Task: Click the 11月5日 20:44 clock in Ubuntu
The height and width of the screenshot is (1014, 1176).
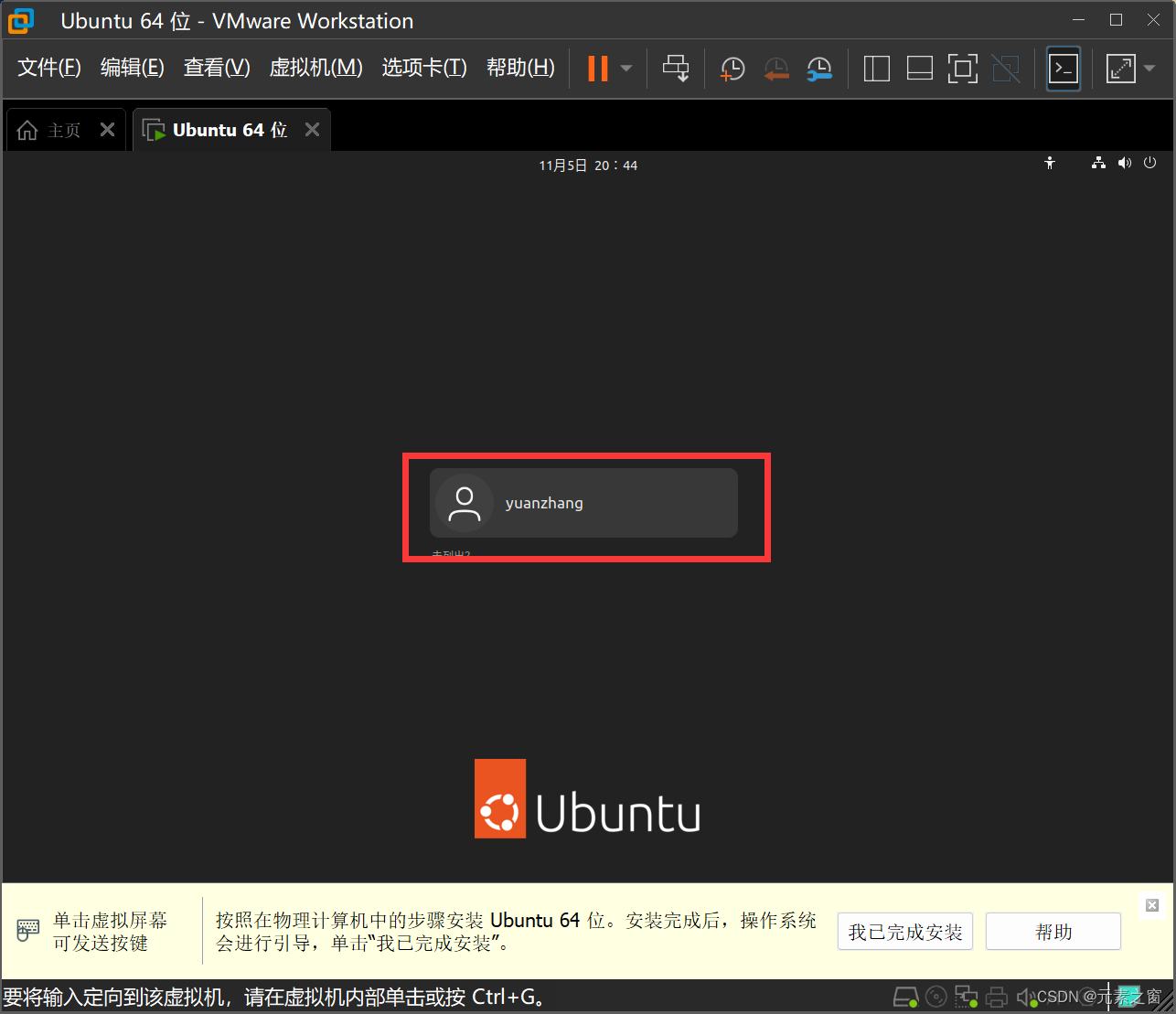Action: [588, 165]
